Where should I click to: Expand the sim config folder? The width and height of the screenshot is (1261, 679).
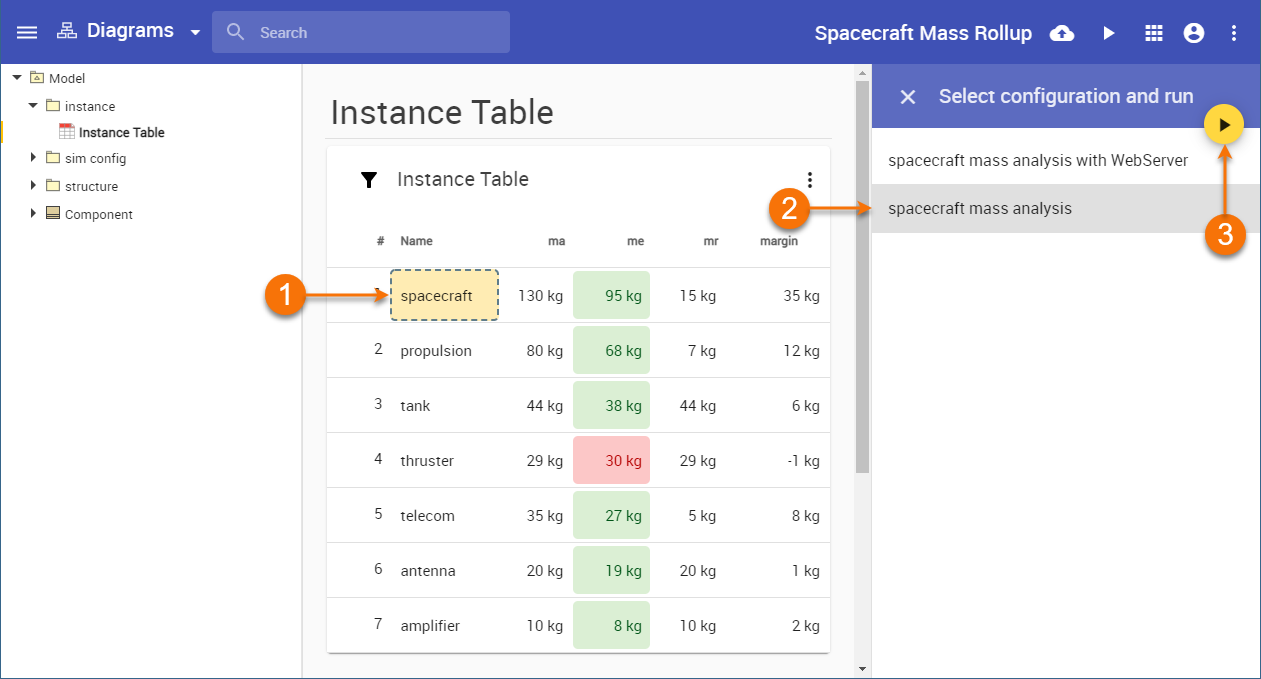33,158
